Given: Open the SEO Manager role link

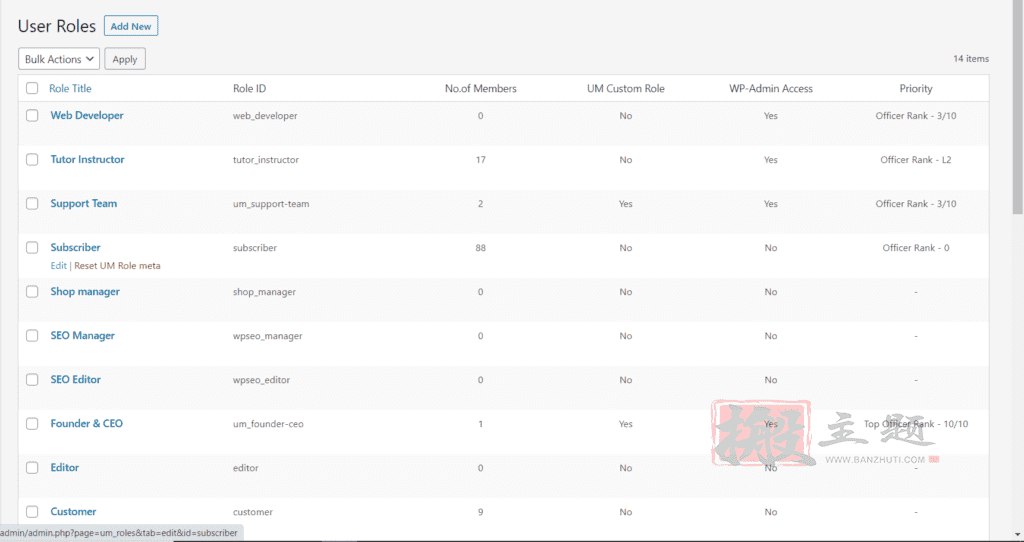Looking at the screenshot, I should coord(82,335).
